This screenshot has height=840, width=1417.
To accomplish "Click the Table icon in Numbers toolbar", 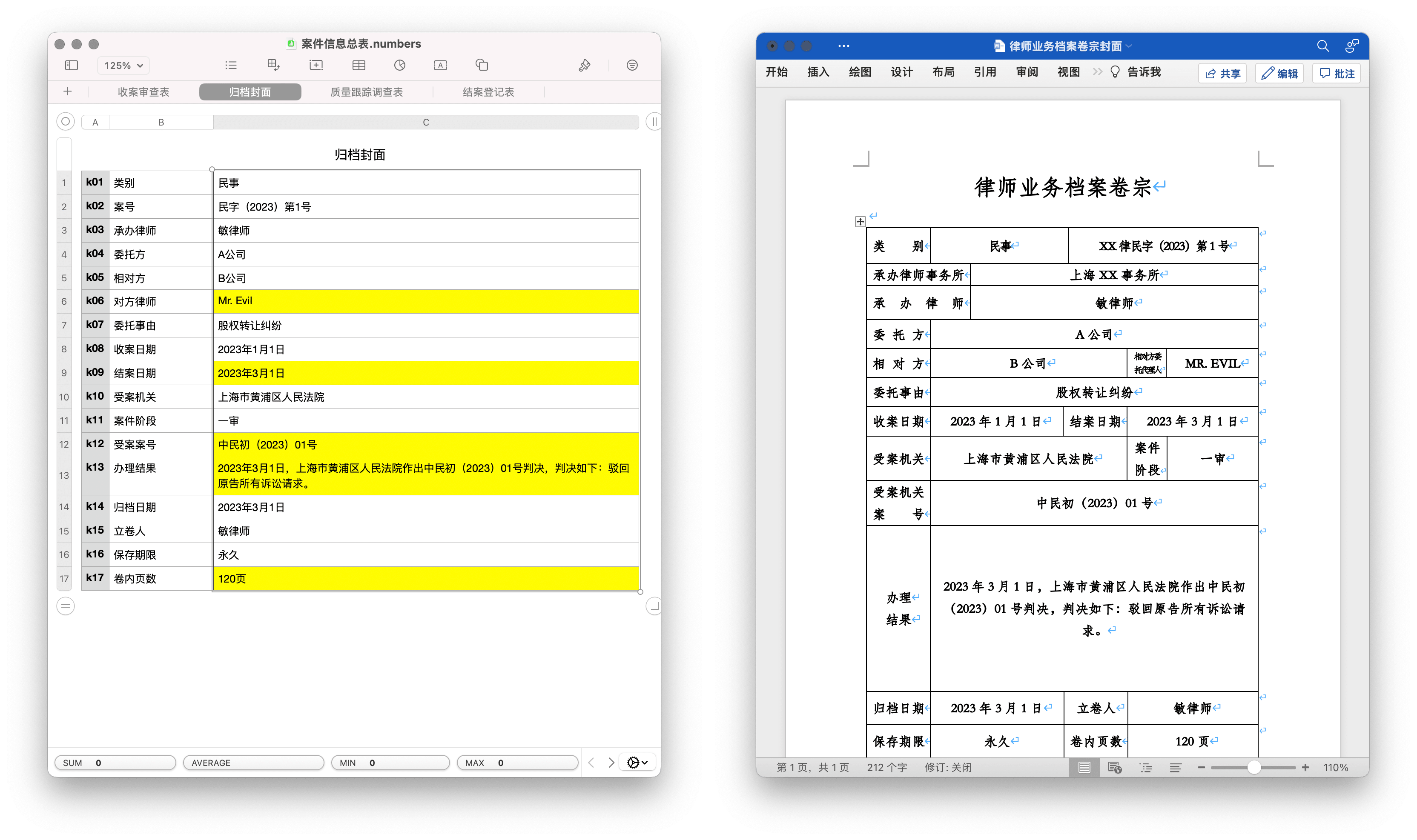I will point(359,65).
